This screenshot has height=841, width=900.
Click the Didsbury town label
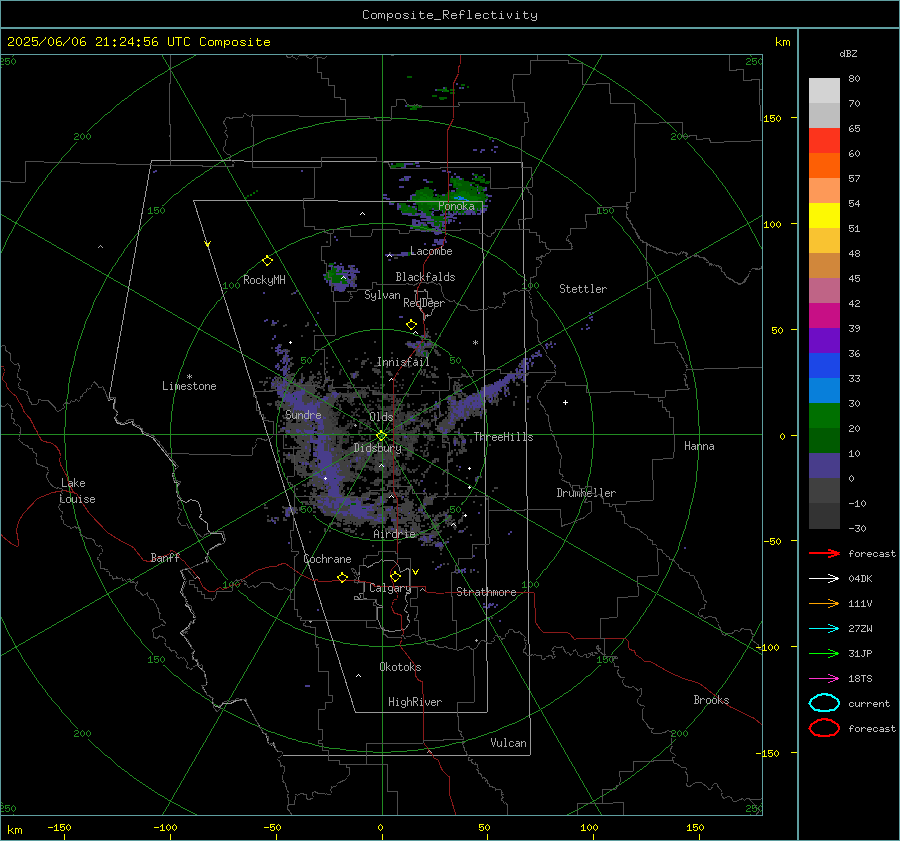(x=377, y=448)
